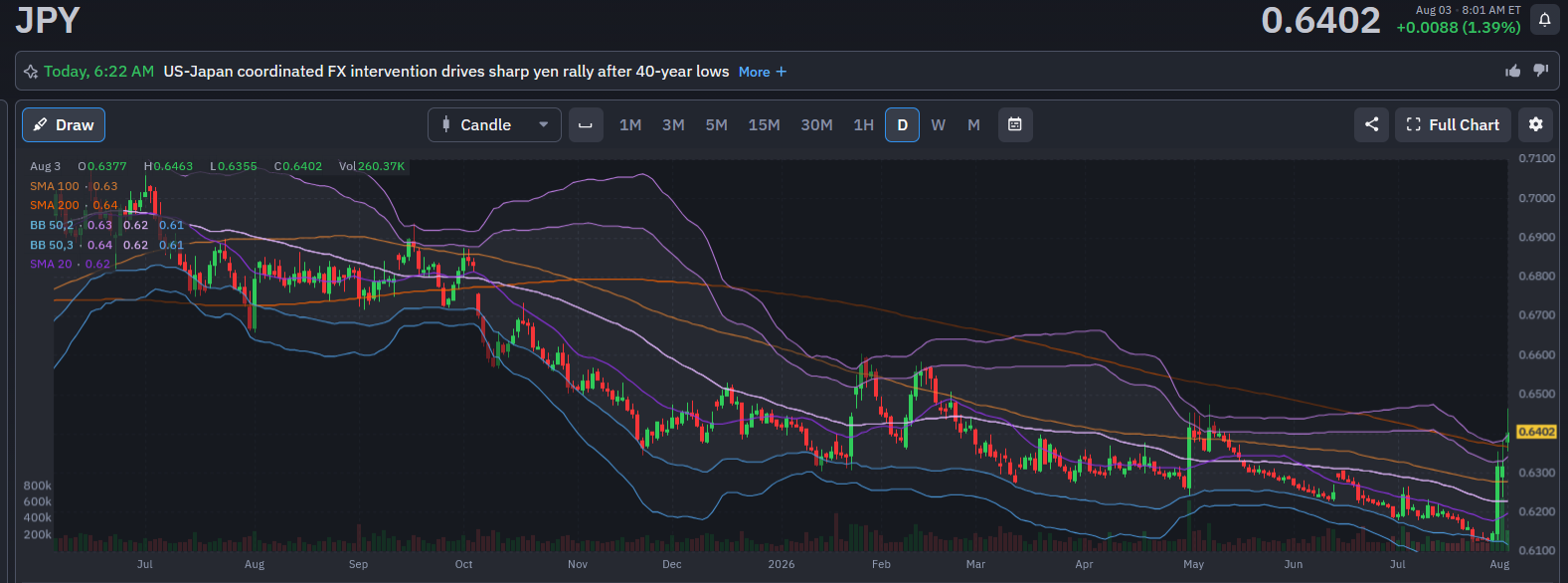Select the 5M interval
This screenshot has width=1568, height=583.
point(717,124)
